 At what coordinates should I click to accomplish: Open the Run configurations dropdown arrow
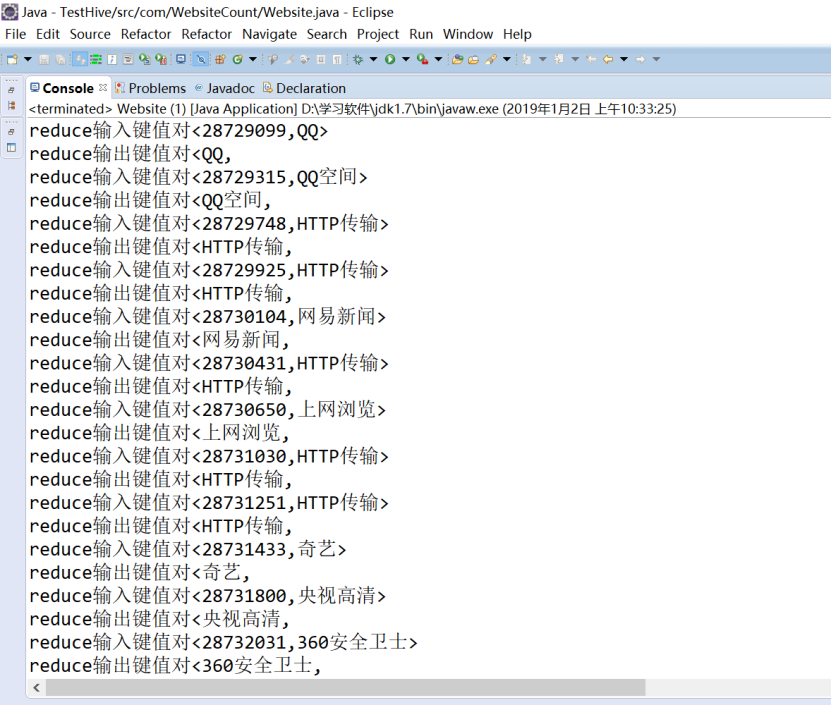406,59
